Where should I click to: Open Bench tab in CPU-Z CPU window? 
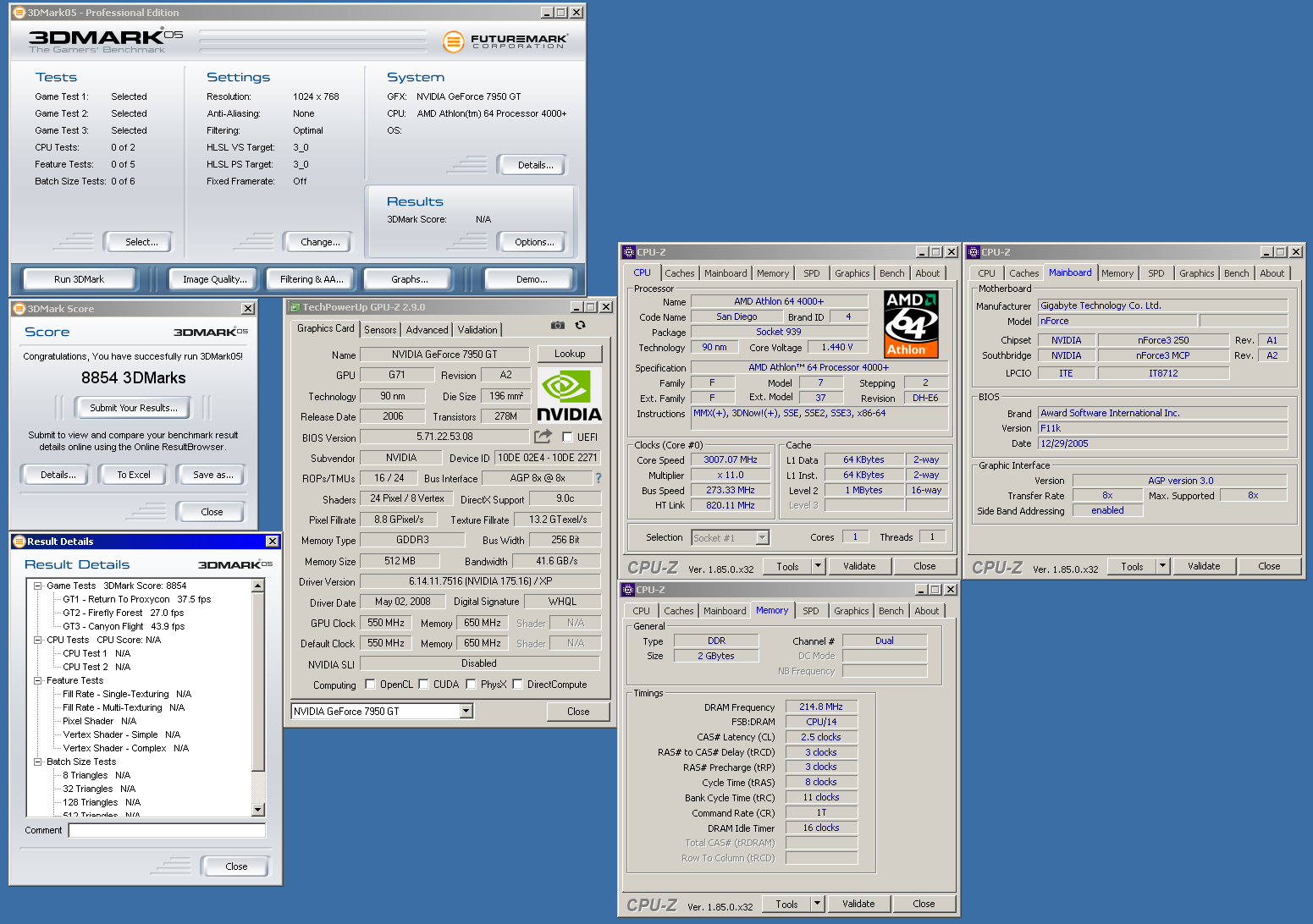(x=891, y=273)
